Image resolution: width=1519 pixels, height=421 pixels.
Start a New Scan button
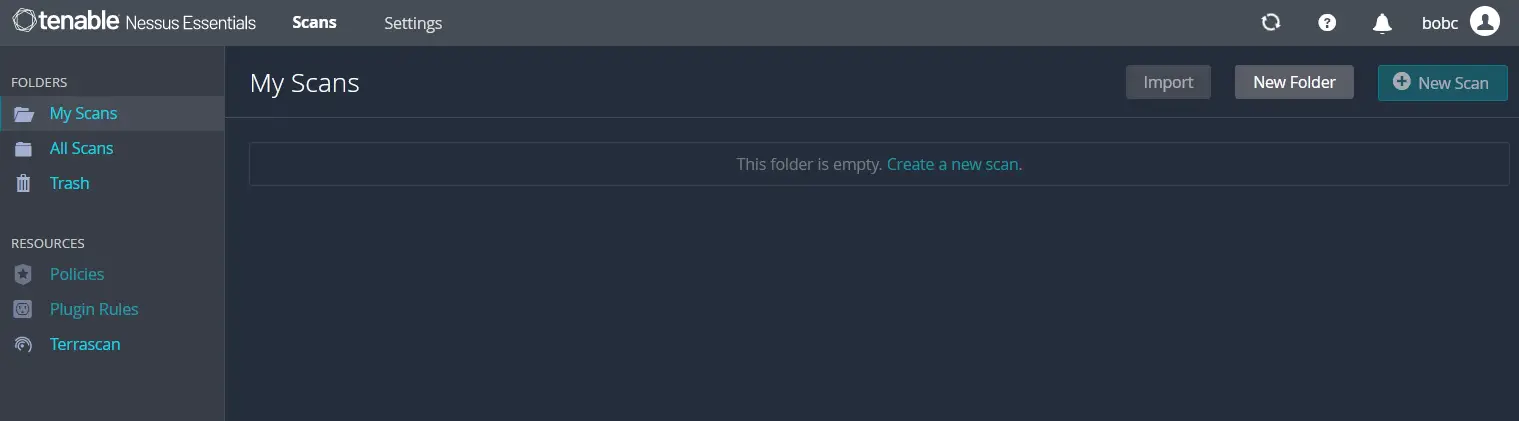[x=1442, y=82]
